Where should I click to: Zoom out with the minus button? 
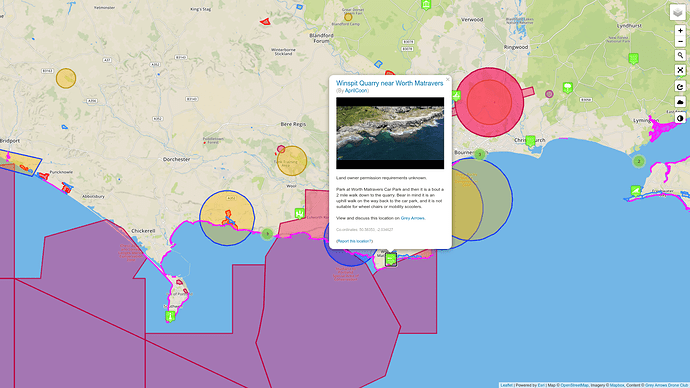click(x=680, y=41)
